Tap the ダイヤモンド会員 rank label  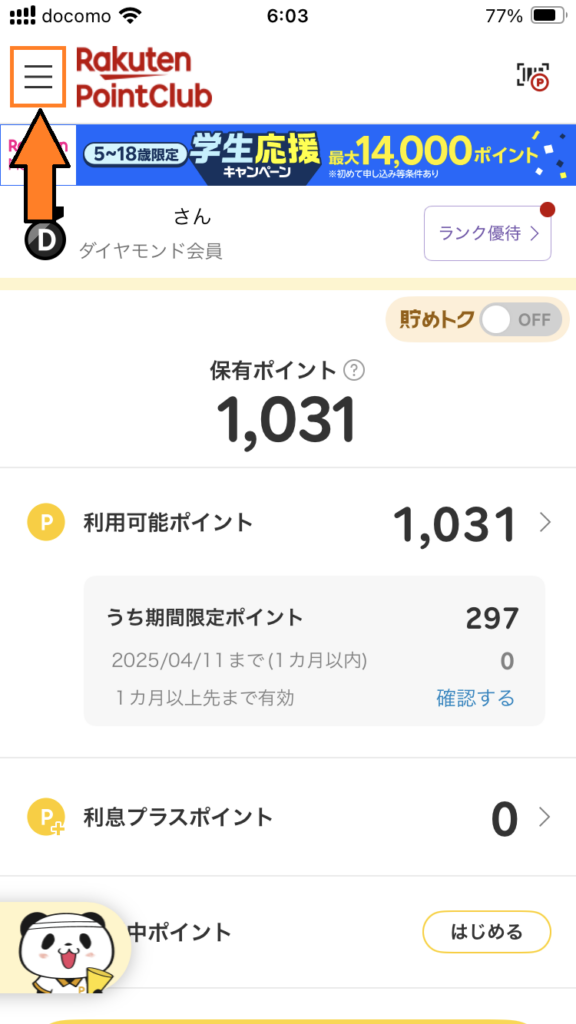(x=151, y=251)
